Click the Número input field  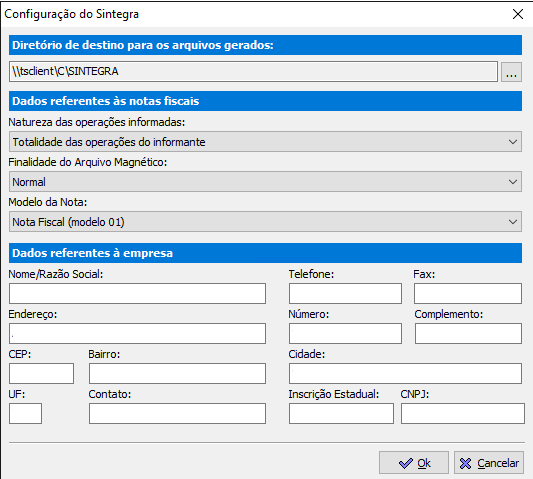(x=345, y=333)
